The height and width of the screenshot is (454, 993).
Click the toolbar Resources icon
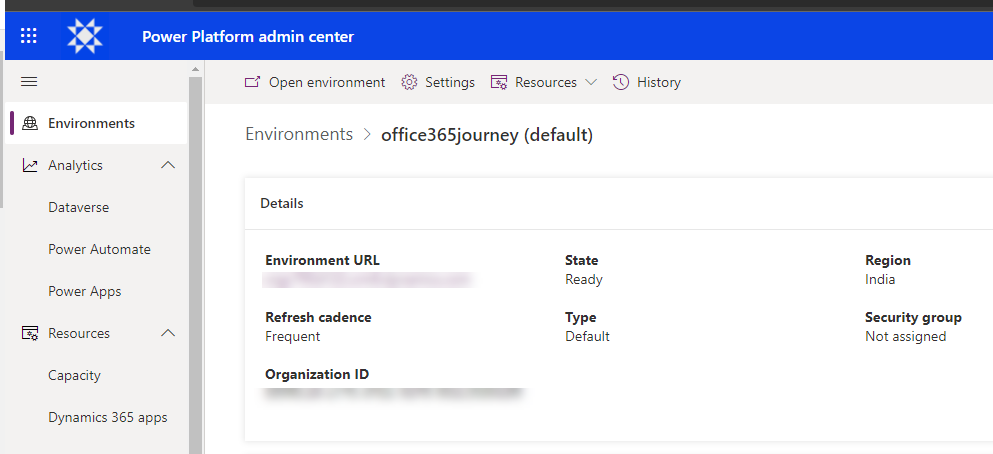pos(499,82)
